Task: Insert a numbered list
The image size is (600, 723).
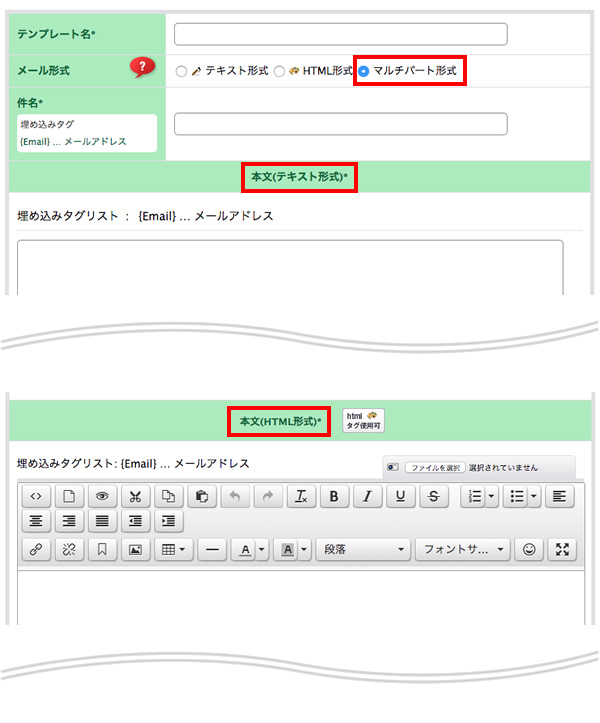Action: [474, 496]
